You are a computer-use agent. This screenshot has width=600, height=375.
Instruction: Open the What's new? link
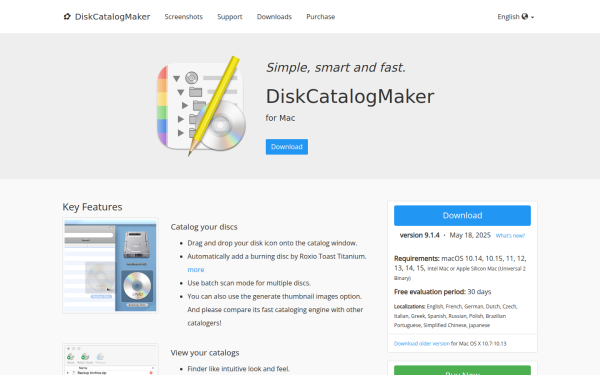(x=510, y=236)
